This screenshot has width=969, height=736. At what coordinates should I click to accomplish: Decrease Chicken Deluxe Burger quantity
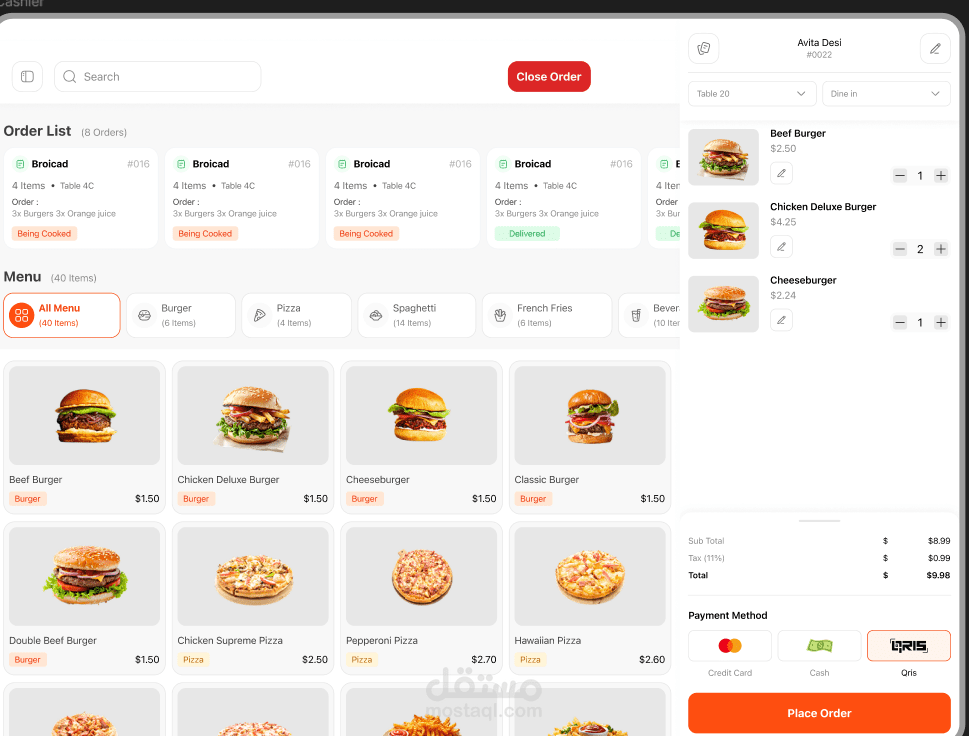pyautogui.click(x=900, y=249)
